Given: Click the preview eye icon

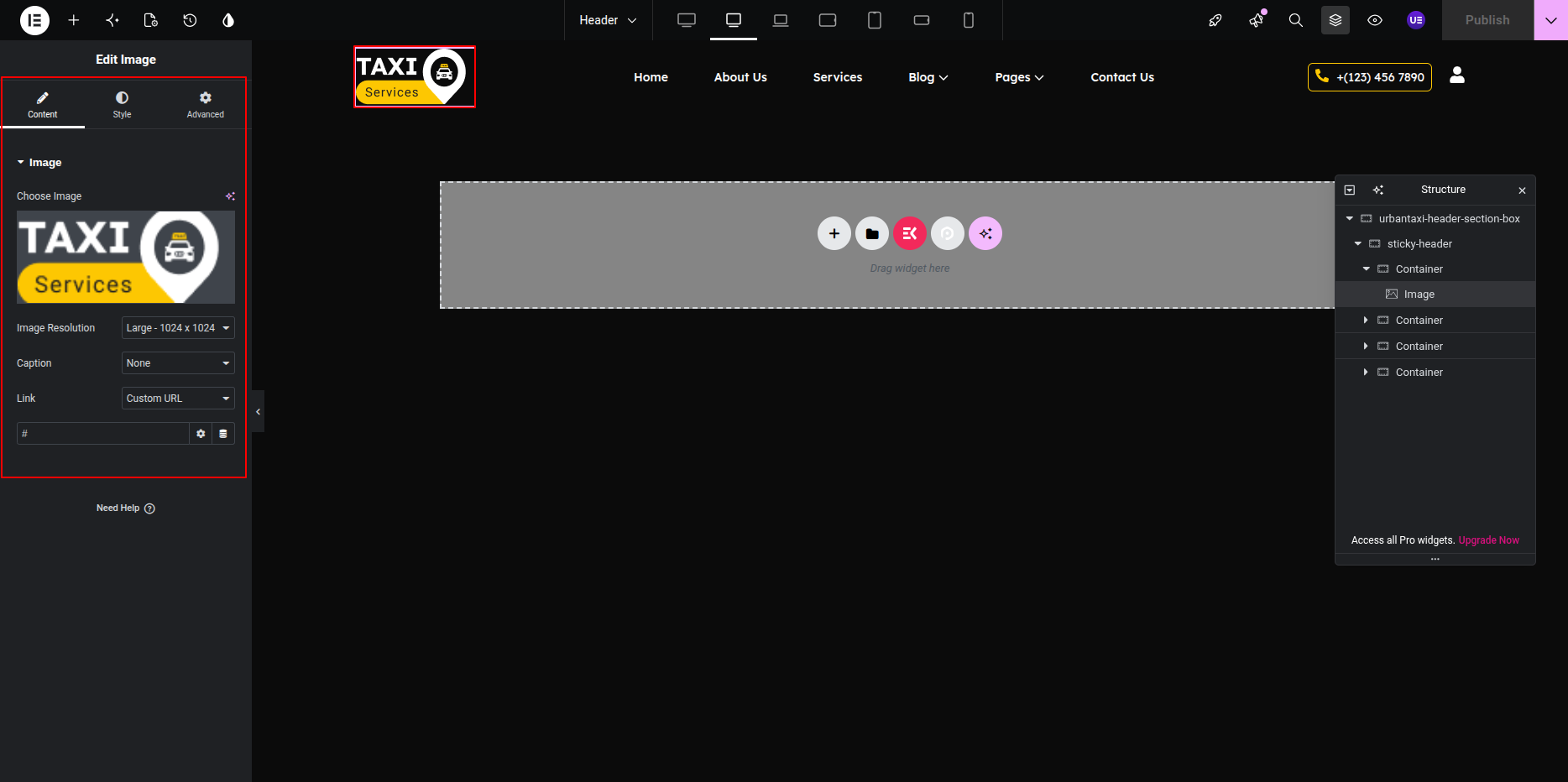Looking at the screenshot, I should click(1375, 20).
